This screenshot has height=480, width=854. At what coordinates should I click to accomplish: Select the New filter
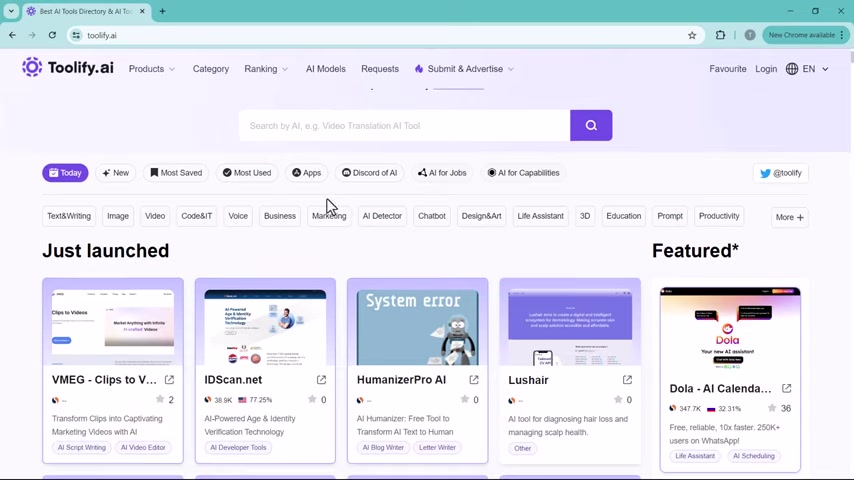pos(115,173)
